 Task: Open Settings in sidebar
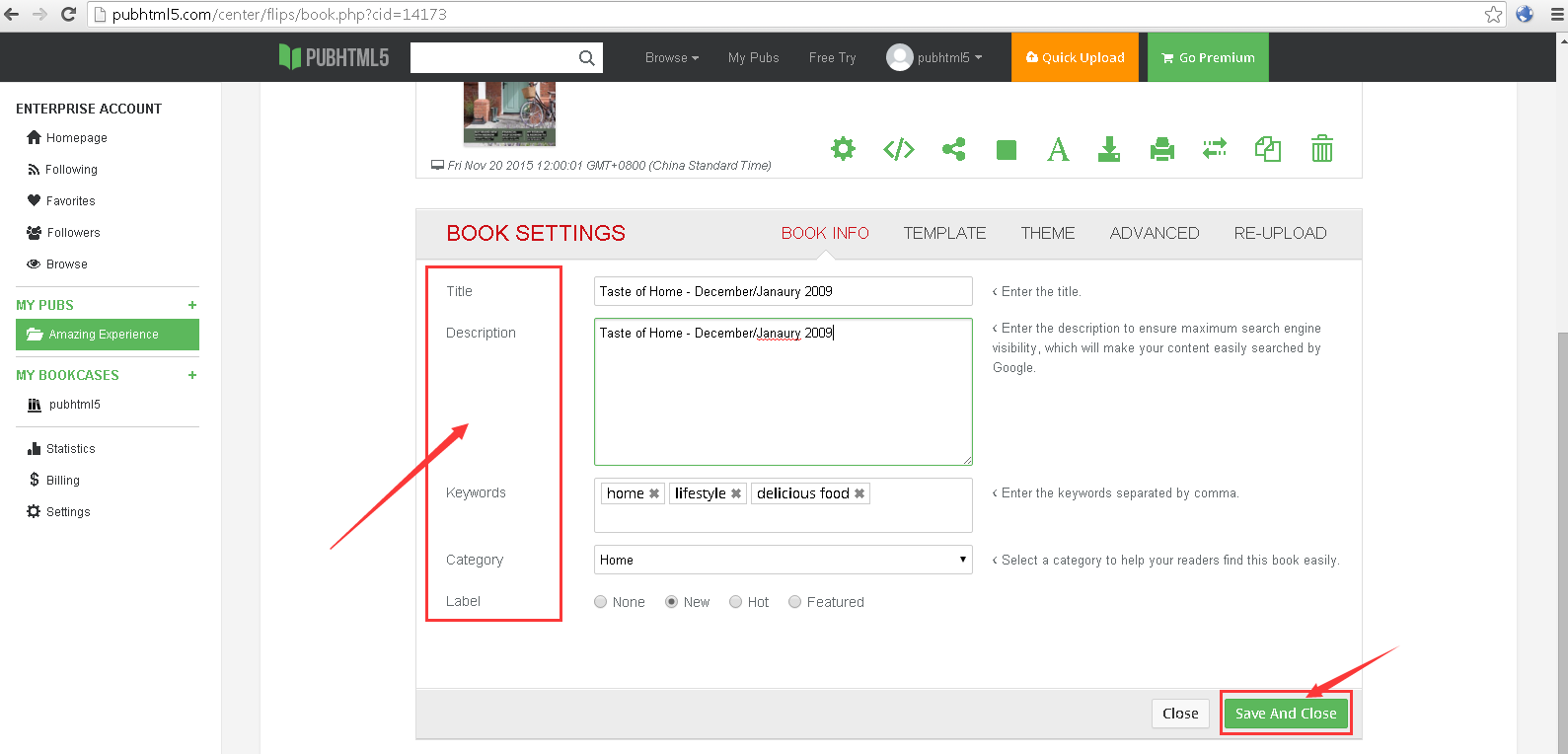pos(58,512)
